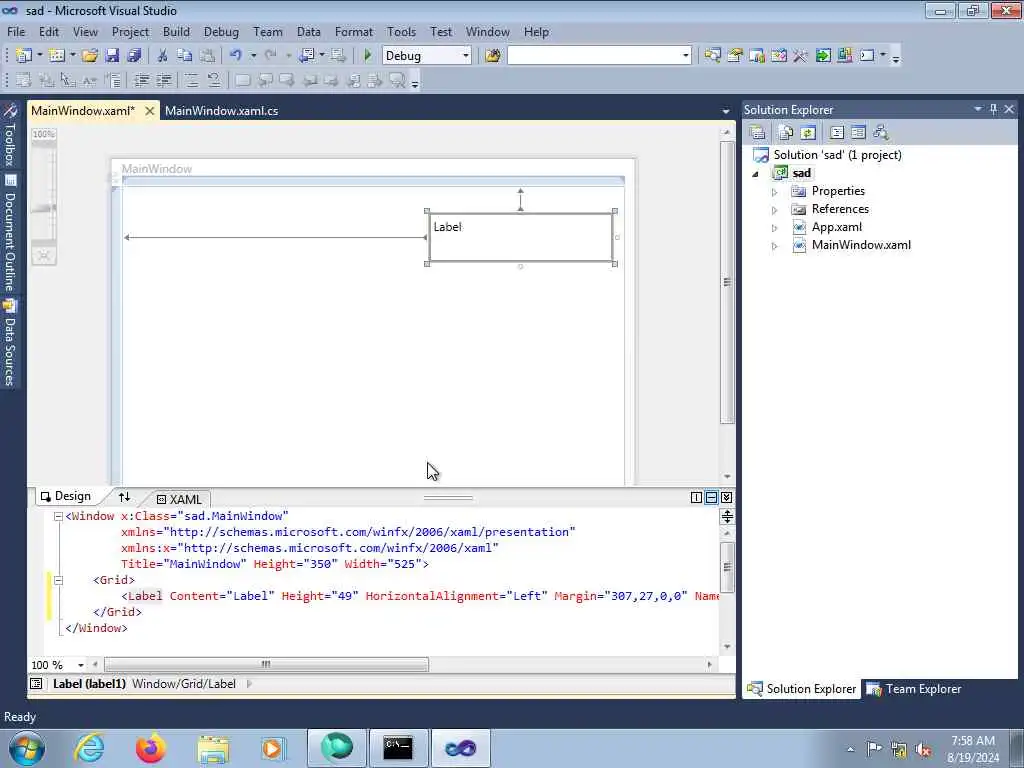The width and height of the screenshot is (1024, 768).
Task: Expand the Properties node in Solution Explorer
Action: (775, 192)
